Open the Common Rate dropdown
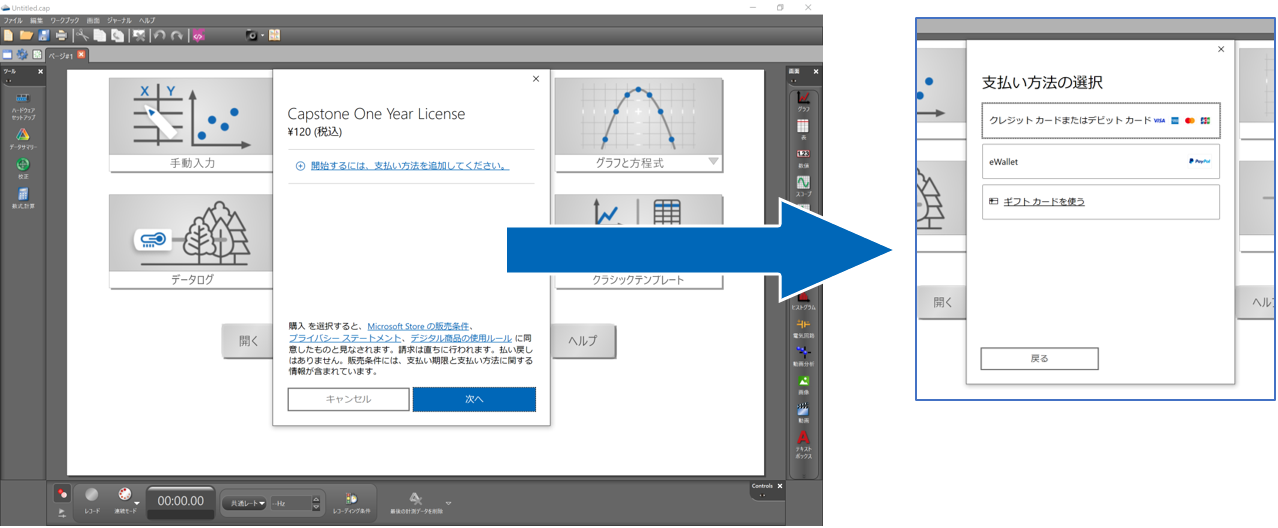 pos(244,503)
